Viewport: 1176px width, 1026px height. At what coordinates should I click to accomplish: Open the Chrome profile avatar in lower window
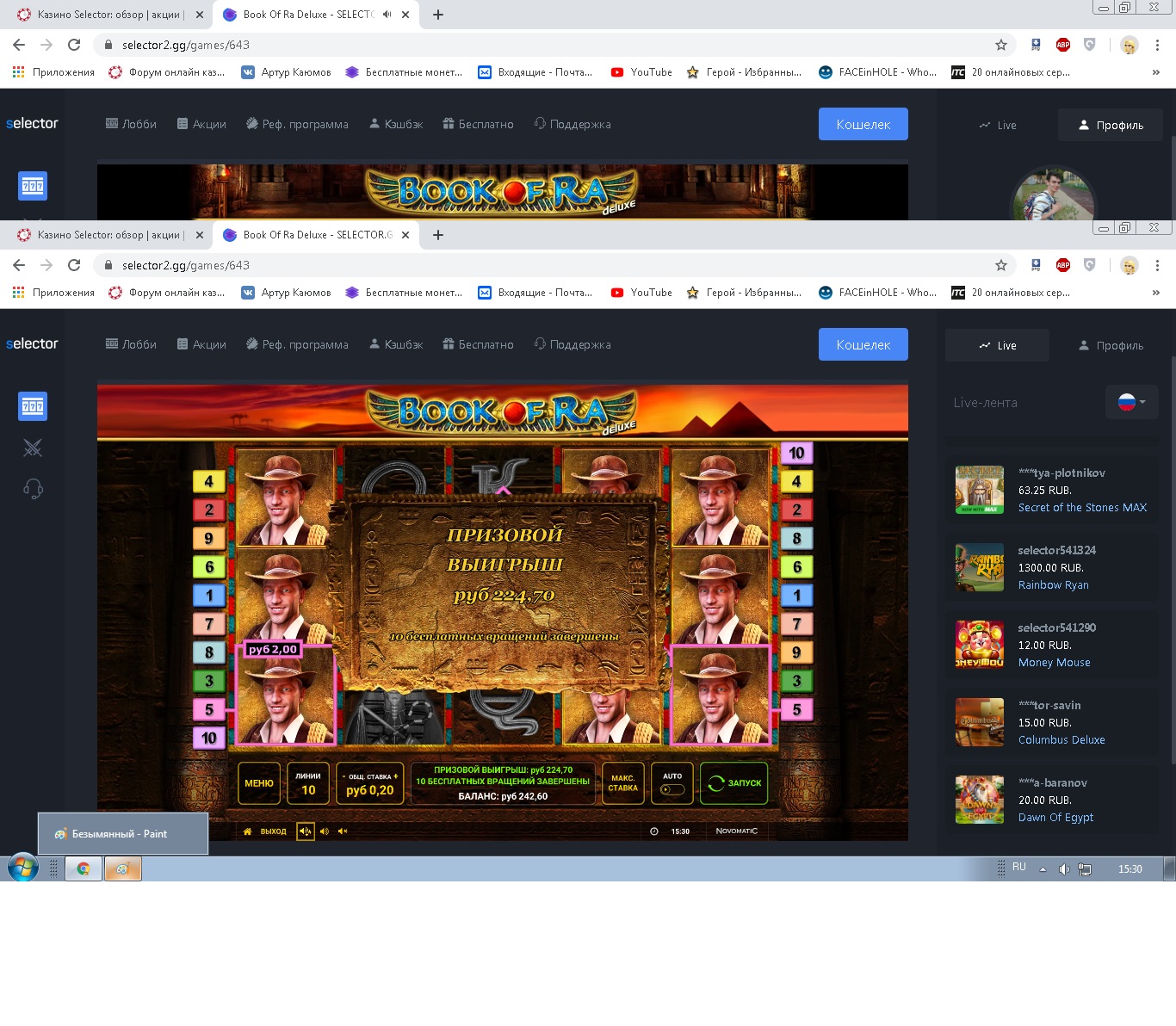coord(1130,265)
